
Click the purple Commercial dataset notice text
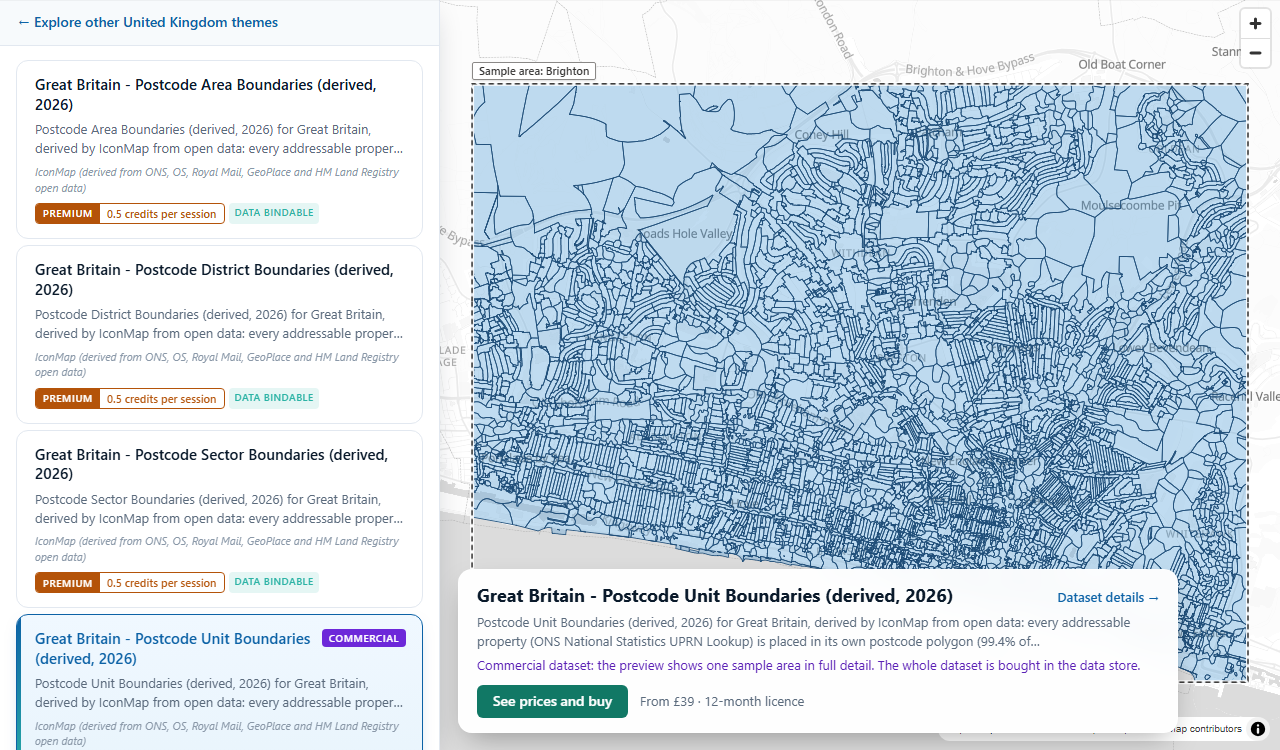pos(808,665)
